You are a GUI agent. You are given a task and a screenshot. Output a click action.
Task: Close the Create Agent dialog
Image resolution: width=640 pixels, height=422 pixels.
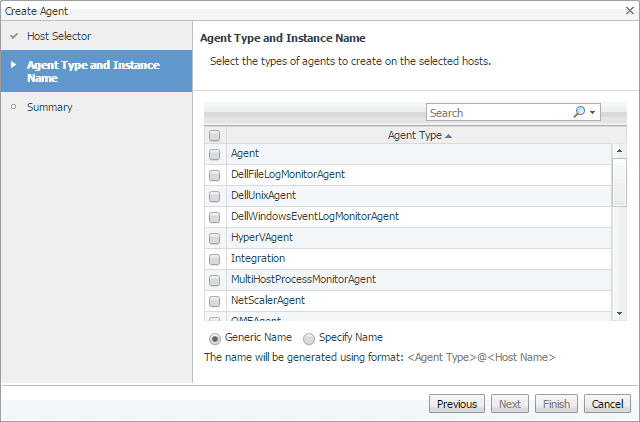(x=629, y=8)
